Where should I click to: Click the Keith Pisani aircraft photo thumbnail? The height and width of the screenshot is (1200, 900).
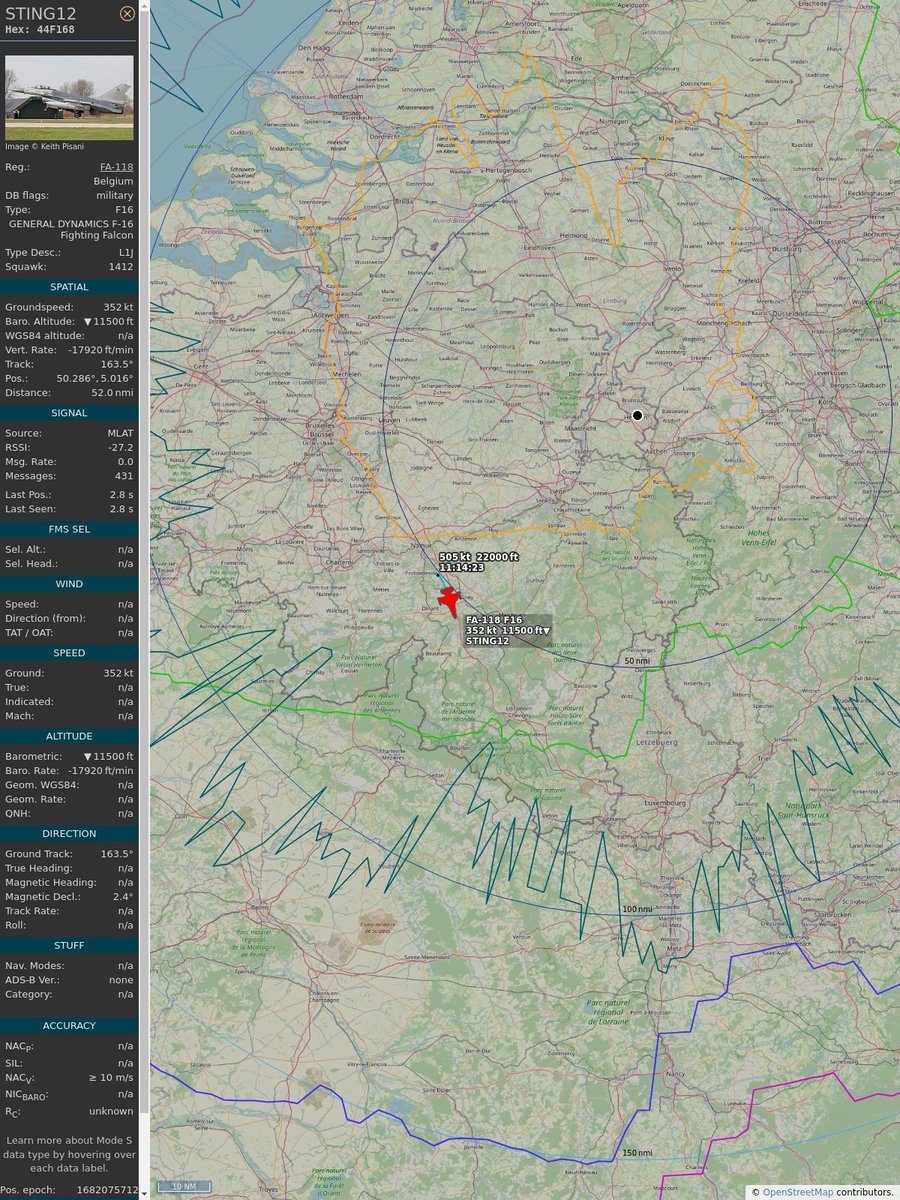click(70, 97)
